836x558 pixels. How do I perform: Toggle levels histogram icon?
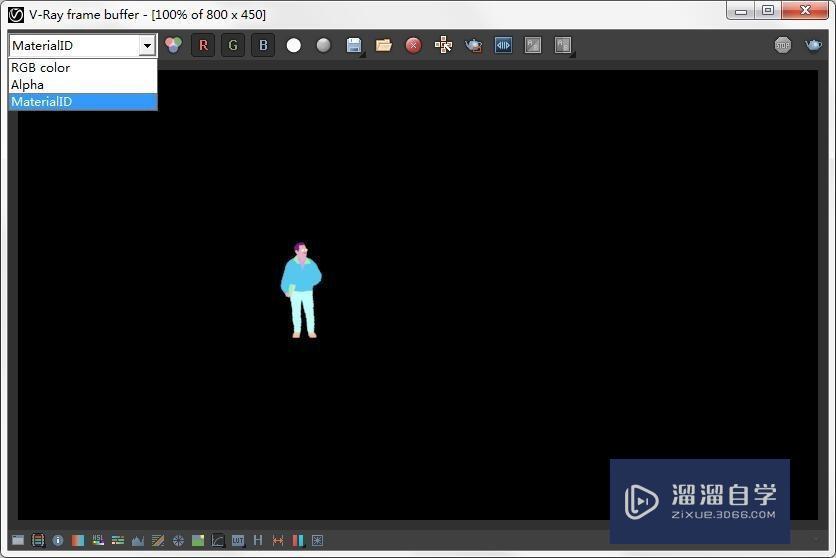[x=138, y=540]
